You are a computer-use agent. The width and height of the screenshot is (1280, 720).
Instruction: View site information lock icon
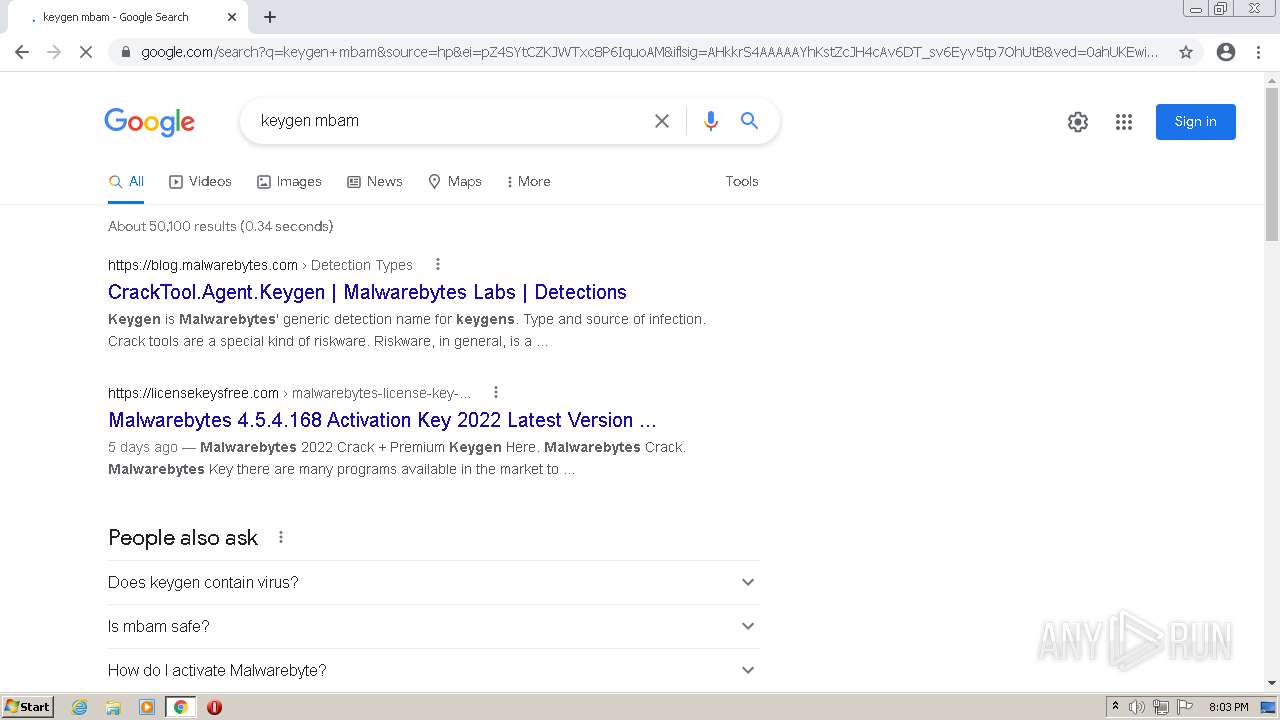pyautogui.click(x=125, y=52)
